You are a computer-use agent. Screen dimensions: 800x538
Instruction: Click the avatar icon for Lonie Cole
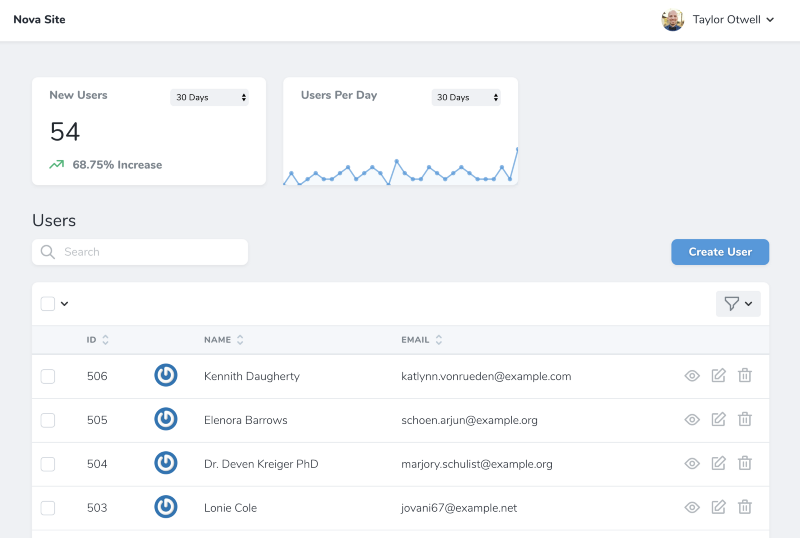(166, 507)
